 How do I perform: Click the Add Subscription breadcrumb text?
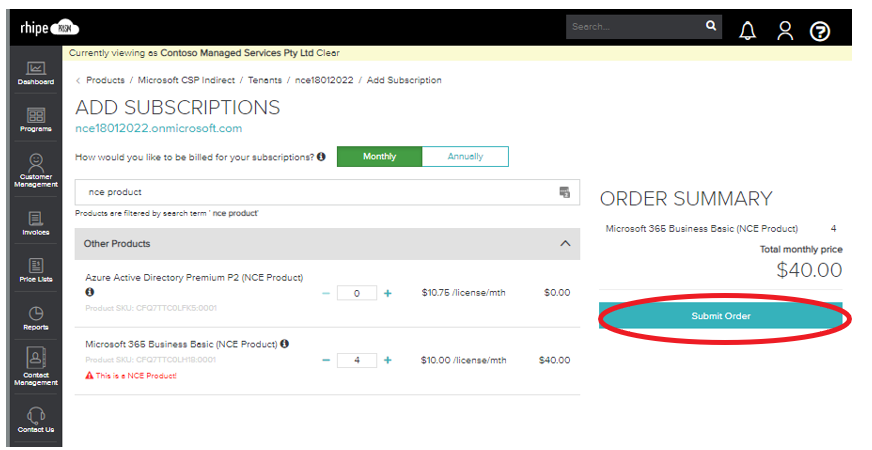pos(404,80)
